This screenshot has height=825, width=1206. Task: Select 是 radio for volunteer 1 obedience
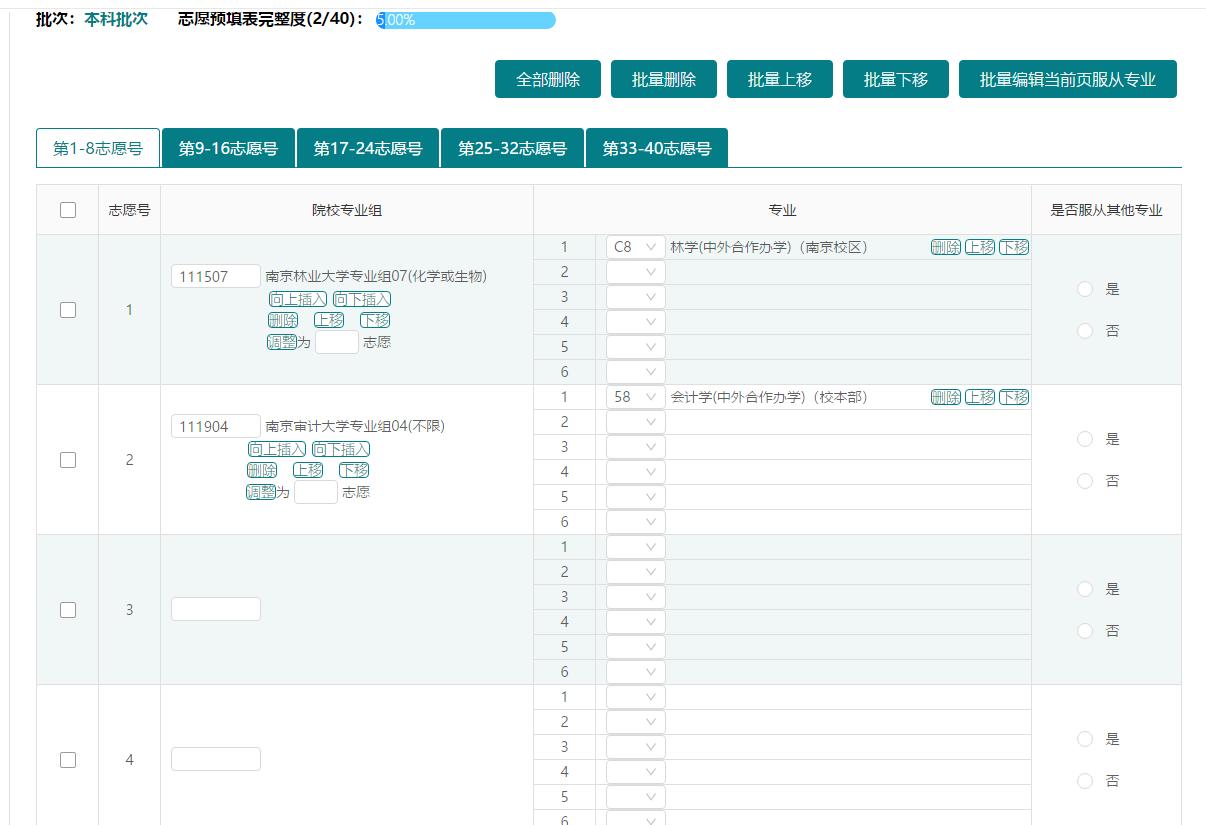pyautogui.click(x=1085, y=289)
